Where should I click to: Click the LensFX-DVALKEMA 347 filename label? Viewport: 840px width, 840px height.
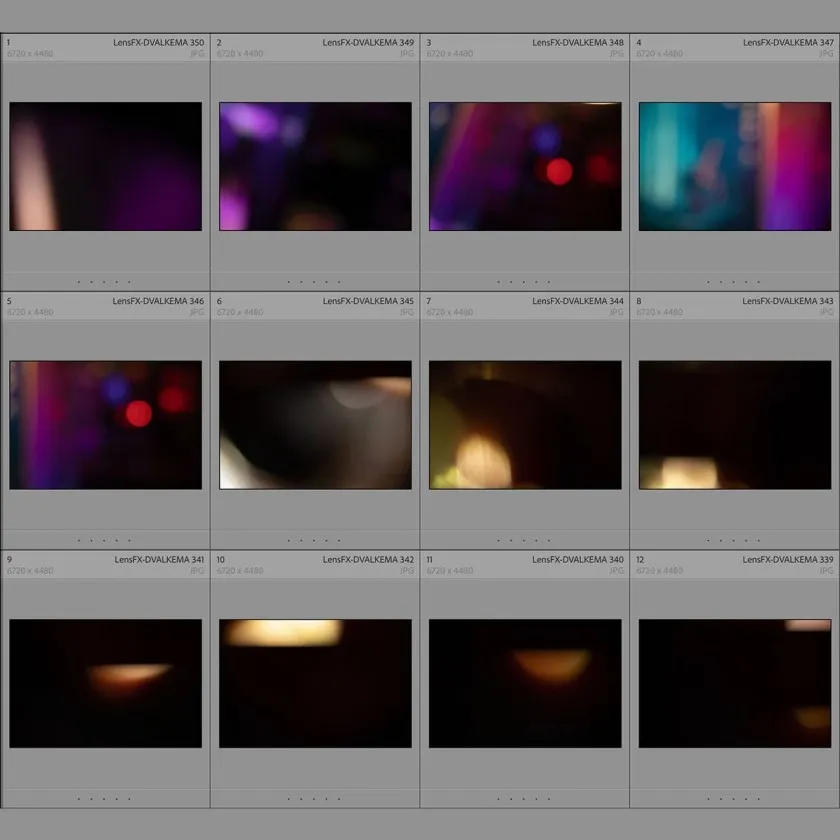pyautogui.click(x=788, y=43)
